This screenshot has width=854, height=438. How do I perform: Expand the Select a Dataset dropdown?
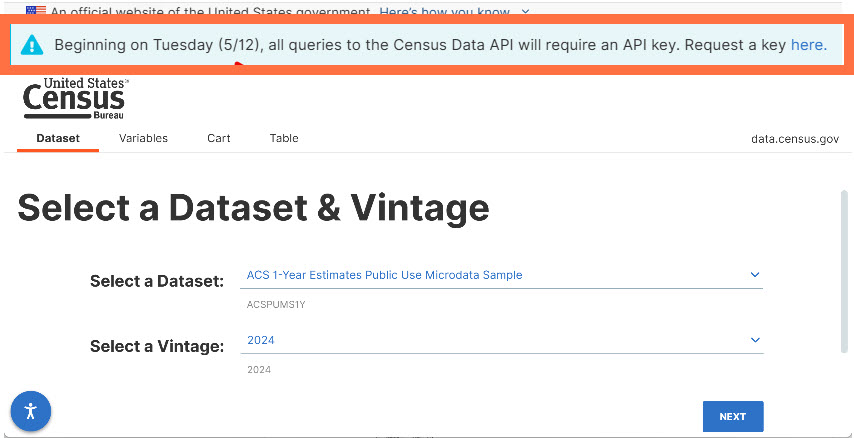[x=501, y=275]
